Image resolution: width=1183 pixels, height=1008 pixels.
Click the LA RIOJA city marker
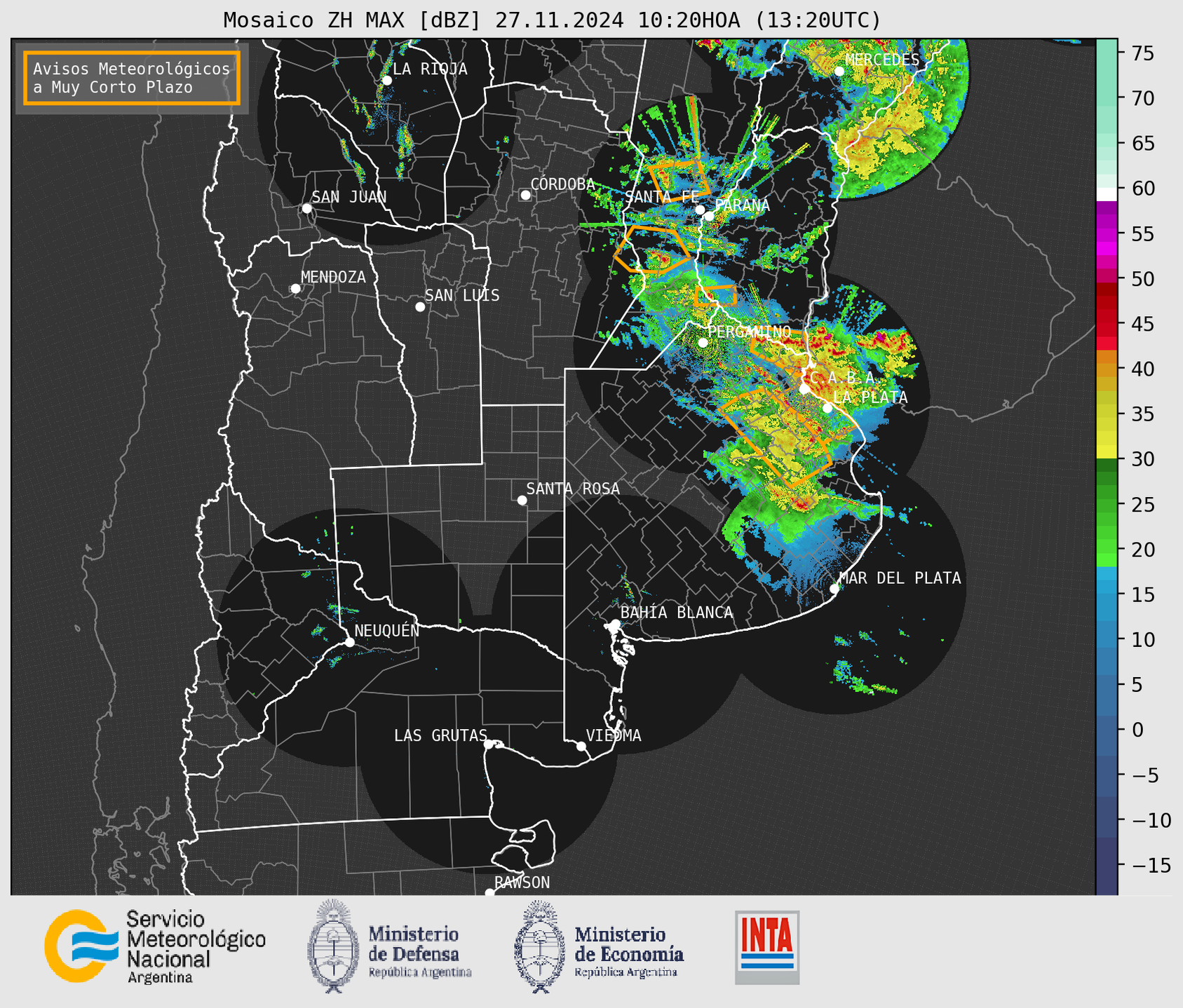386,81
